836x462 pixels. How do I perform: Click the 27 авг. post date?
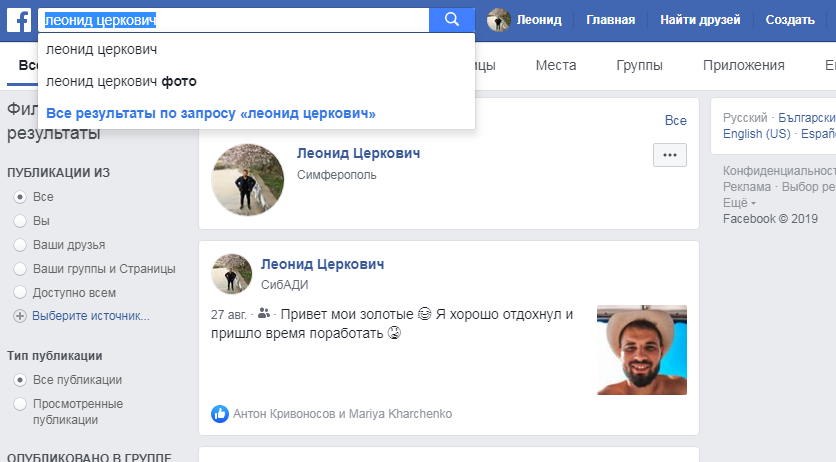click(228, 315)
